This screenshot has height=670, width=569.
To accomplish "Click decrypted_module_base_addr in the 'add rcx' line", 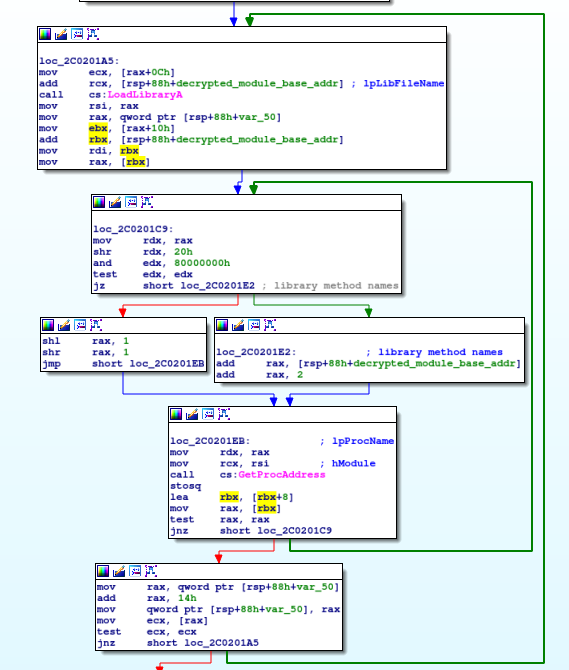I will click(256, 83).
